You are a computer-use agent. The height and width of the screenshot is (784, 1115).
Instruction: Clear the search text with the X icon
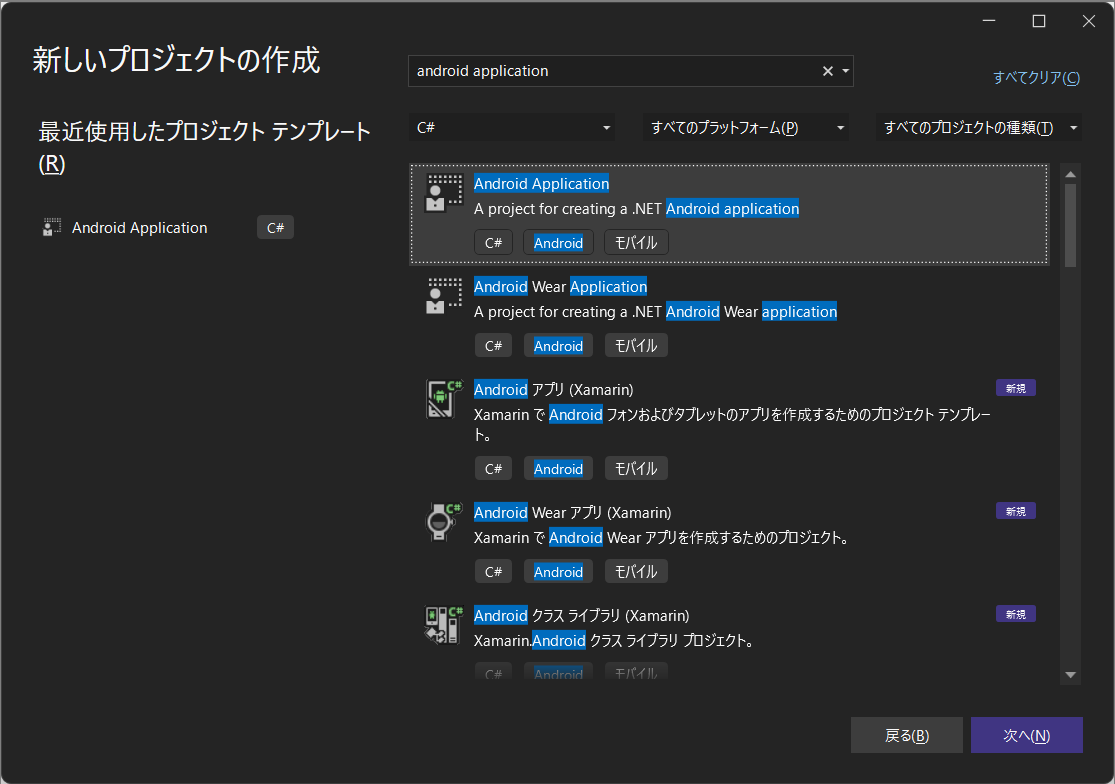828,71
